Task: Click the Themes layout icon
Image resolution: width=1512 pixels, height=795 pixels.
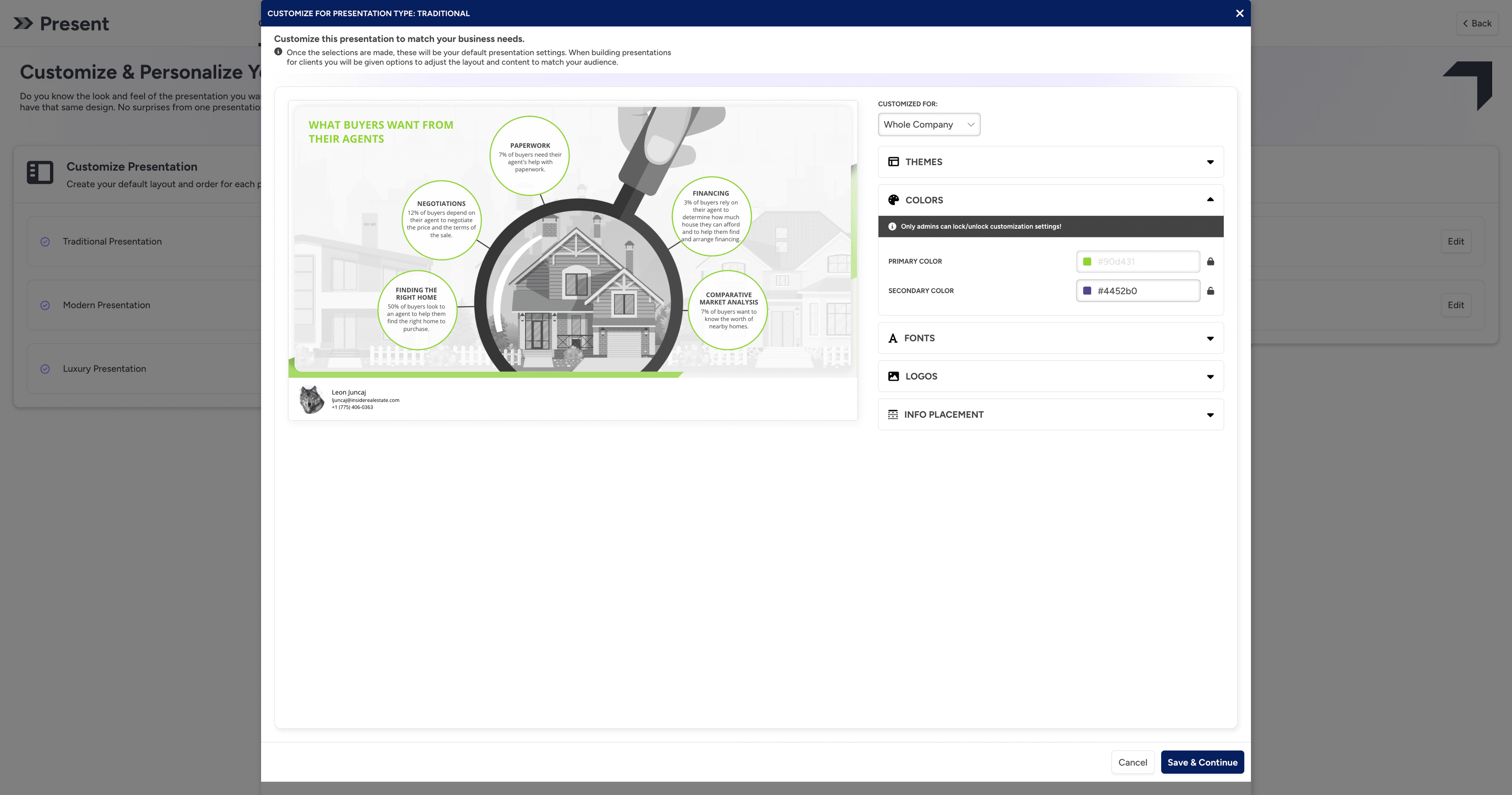Action: click(893, 161)
